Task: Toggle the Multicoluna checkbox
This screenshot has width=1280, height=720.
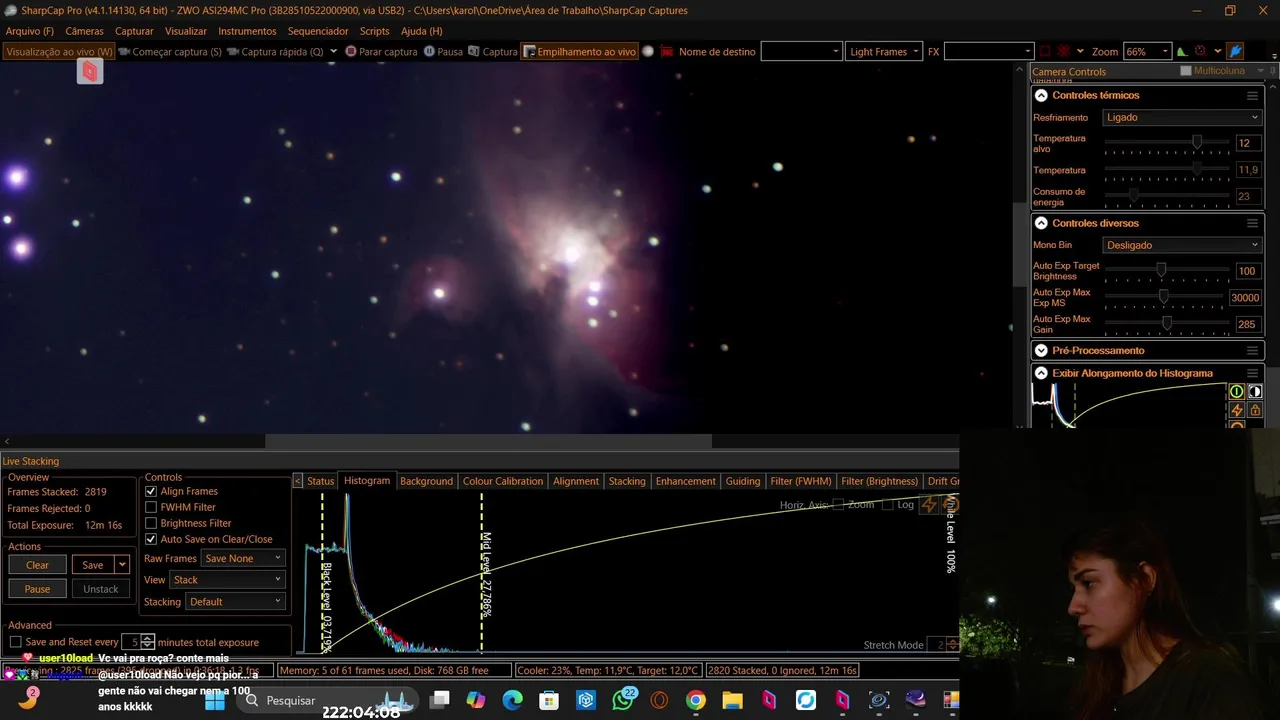Action: pos(1186,71)
